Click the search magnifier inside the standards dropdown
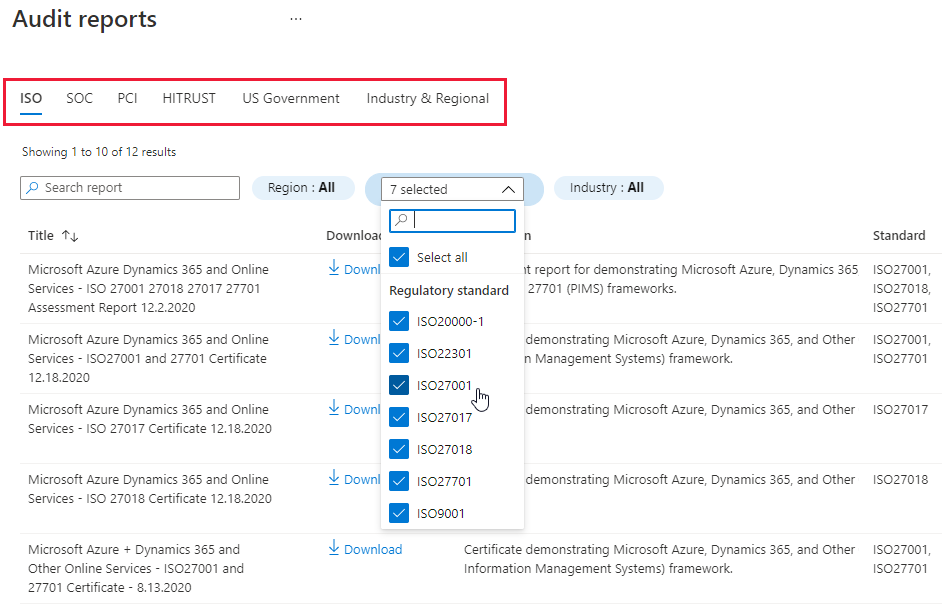Viewport: 942px width, 609px height. tap(400, 220)
